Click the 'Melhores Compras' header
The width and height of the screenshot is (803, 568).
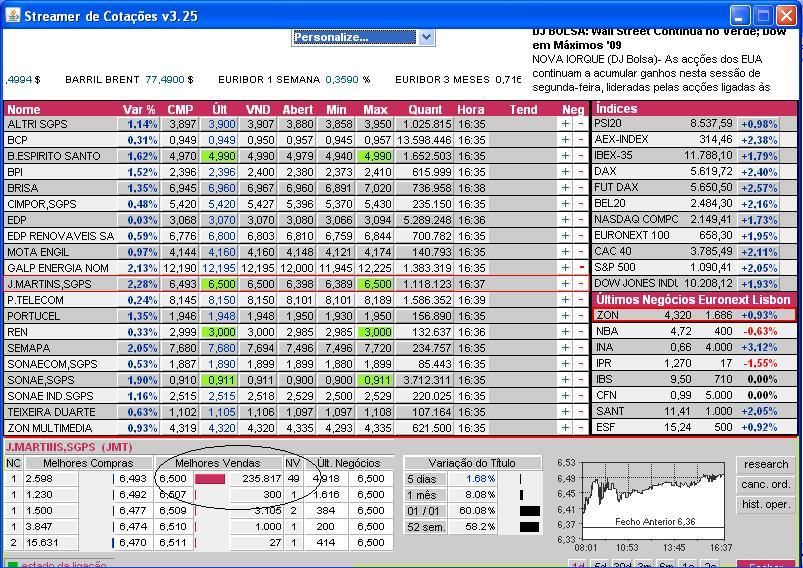[x=88, y=463]
